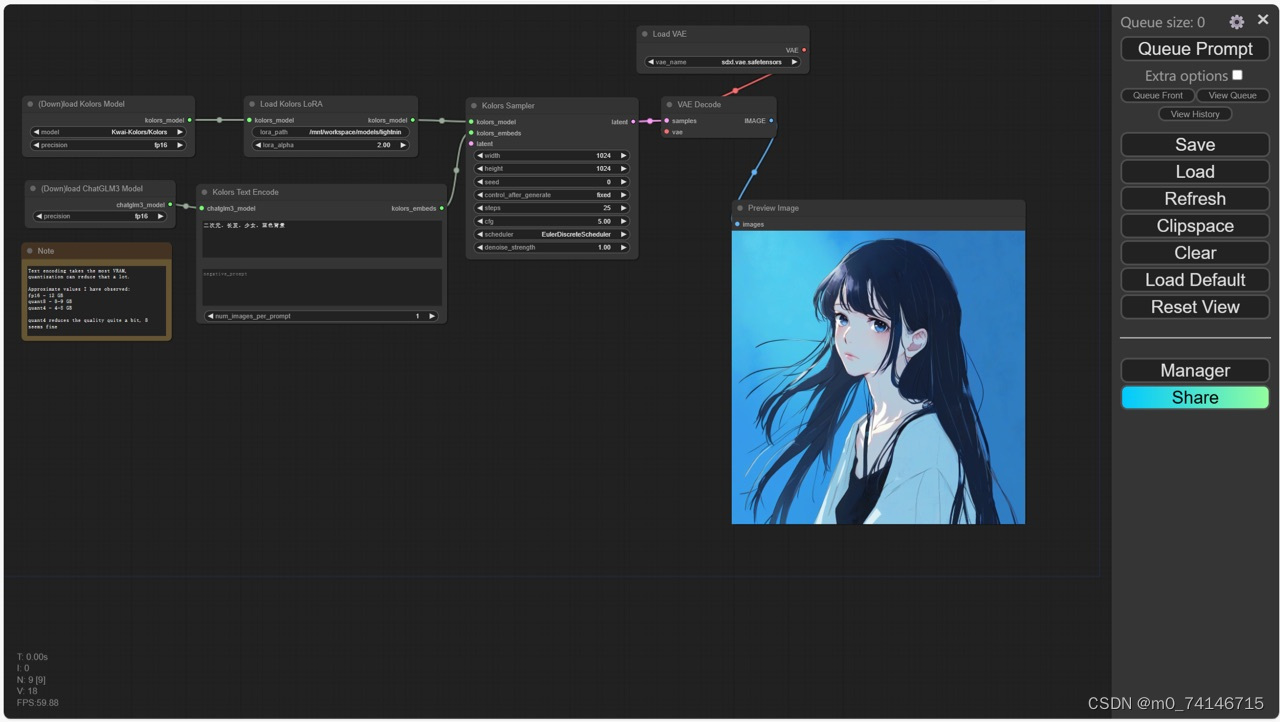The height and width of the screenshot is (722, 1280).
Task: Click Load Default
Action: click(x=1195, y=279)
